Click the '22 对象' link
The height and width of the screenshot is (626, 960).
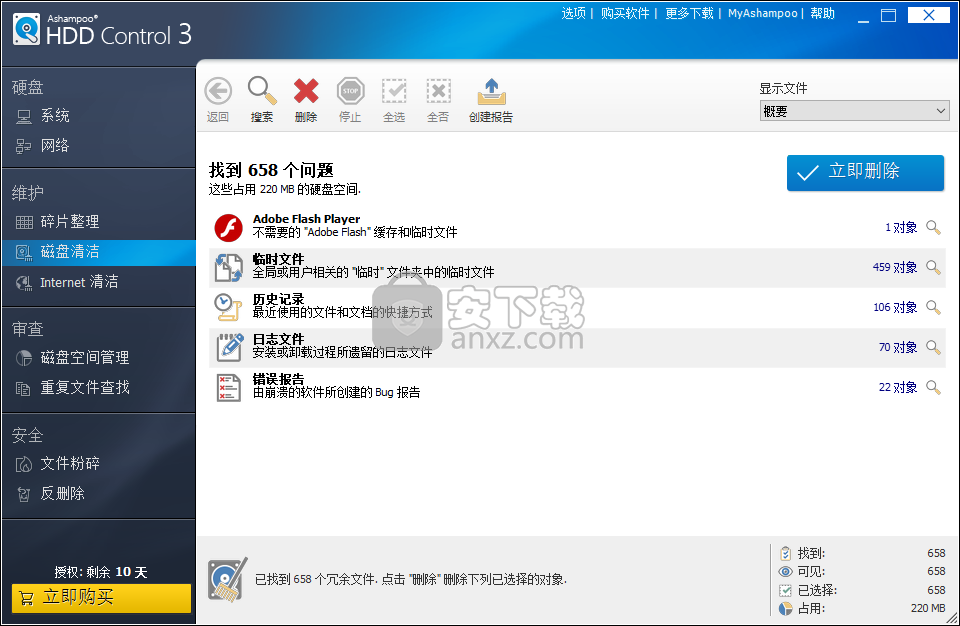click(898, 388)
